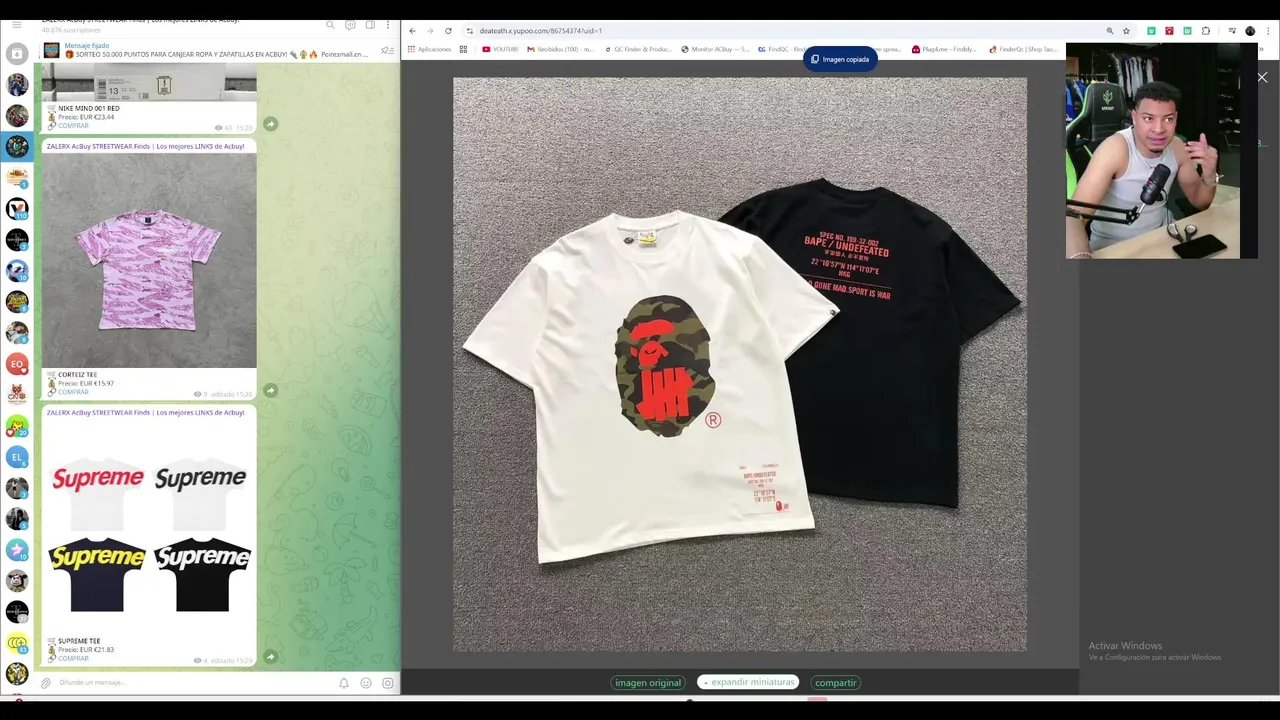Click the Imagen copiada notification
The width and height of the screenshot is (1280, 720).
point(840,59)
